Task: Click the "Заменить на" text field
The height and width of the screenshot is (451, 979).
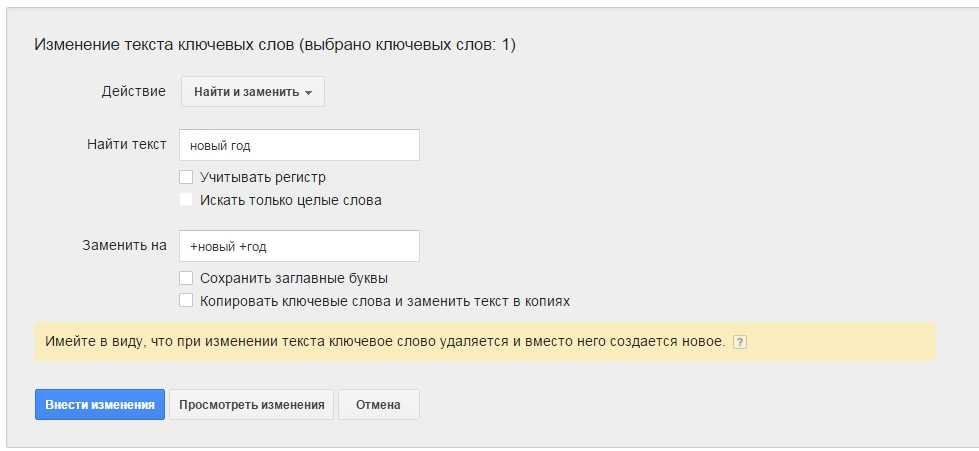Action: click(x=298, y=246)
